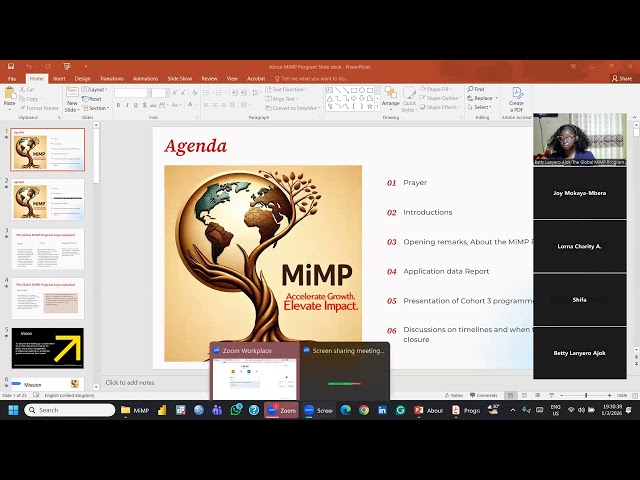Click Find in Editing group

476,89
